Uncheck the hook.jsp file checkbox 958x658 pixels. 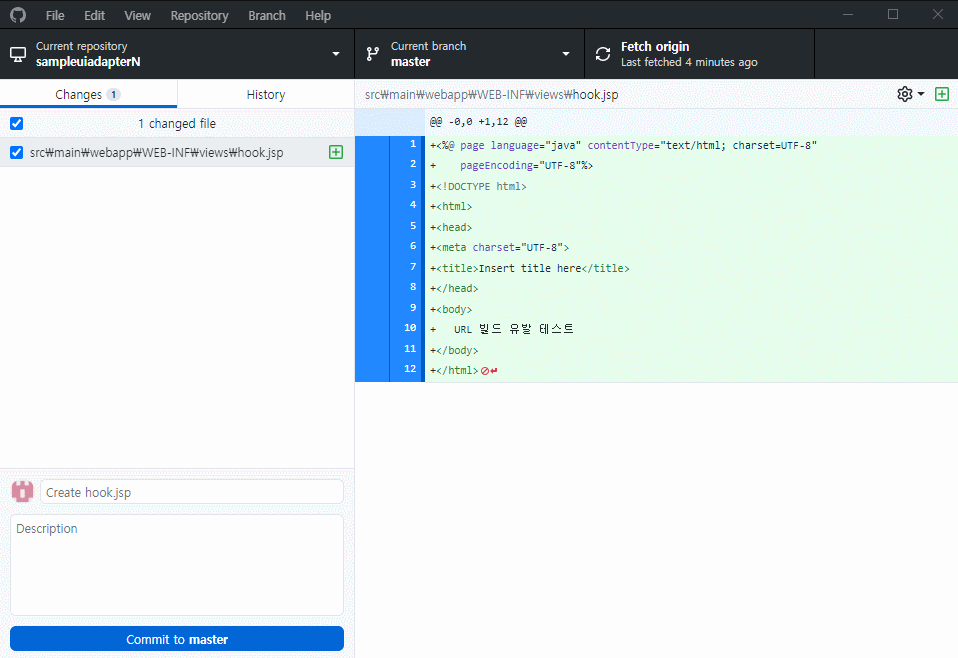tap(14, 152)
